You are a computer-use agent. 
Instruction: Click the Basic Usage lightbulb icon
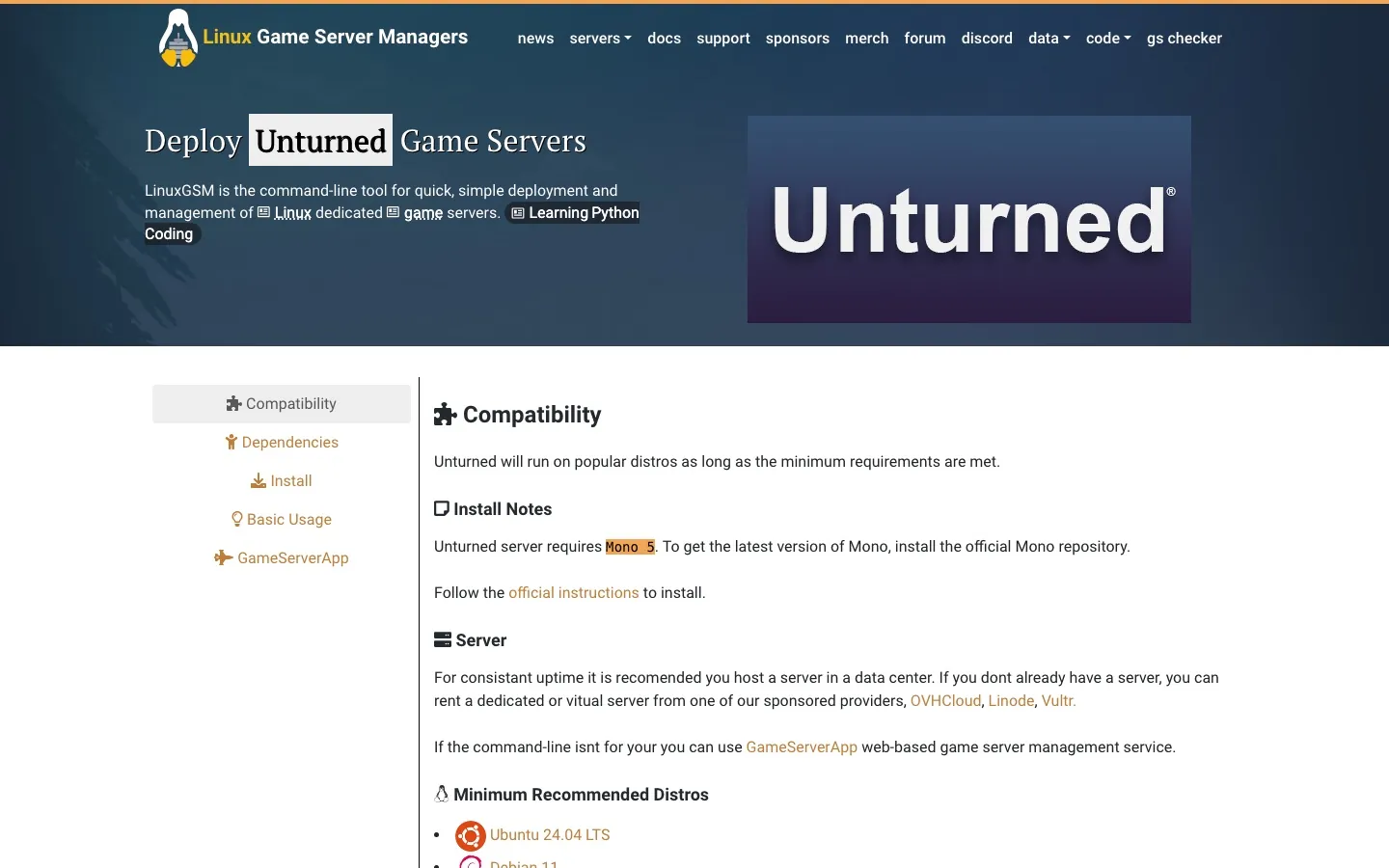click(237, 520)
